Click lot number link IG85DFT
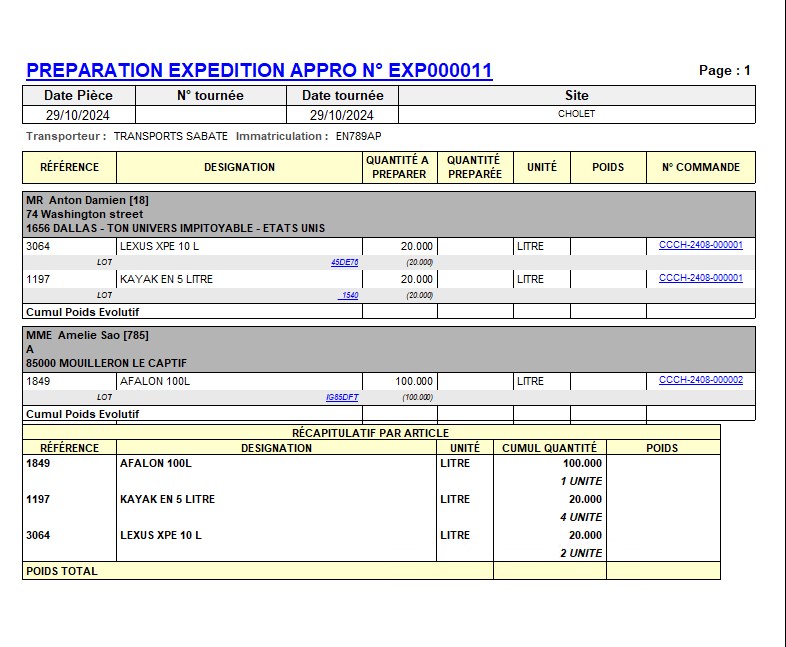The height and width of the screenshot is (647, 786). [342, 398]
